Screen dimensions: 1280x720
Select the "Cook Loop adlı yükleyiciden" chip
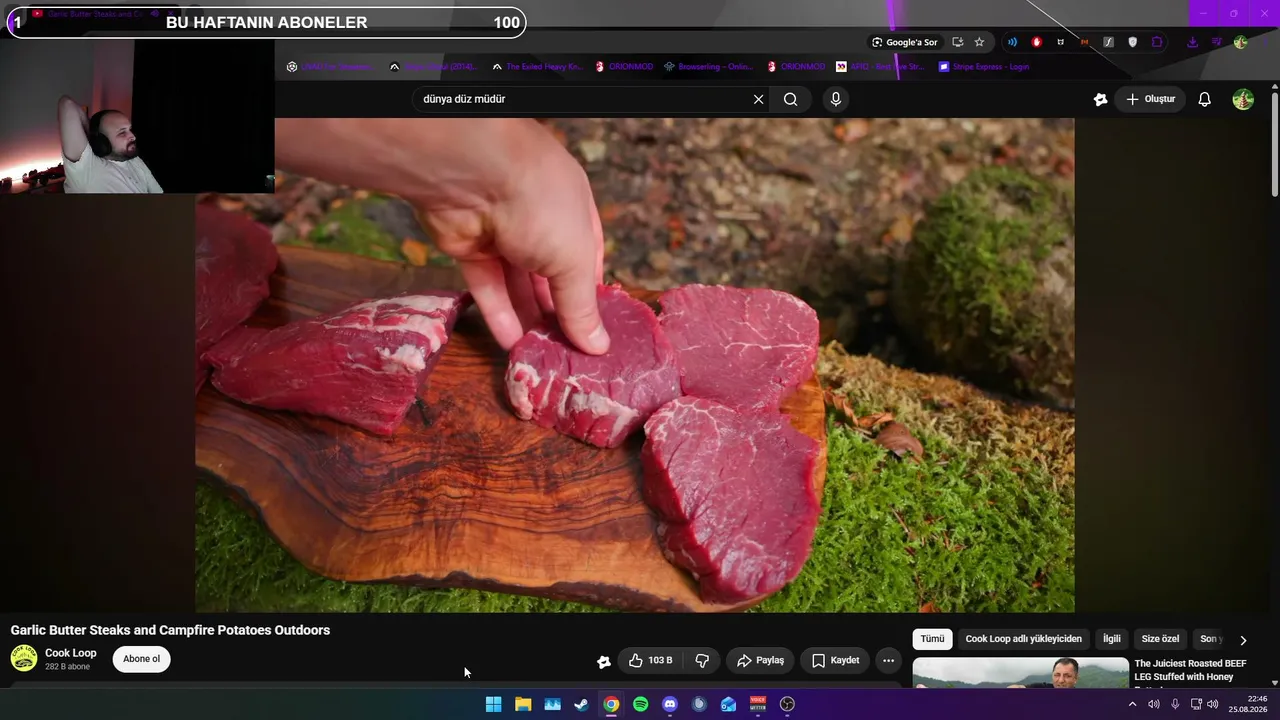click(x=1023, y=639)
